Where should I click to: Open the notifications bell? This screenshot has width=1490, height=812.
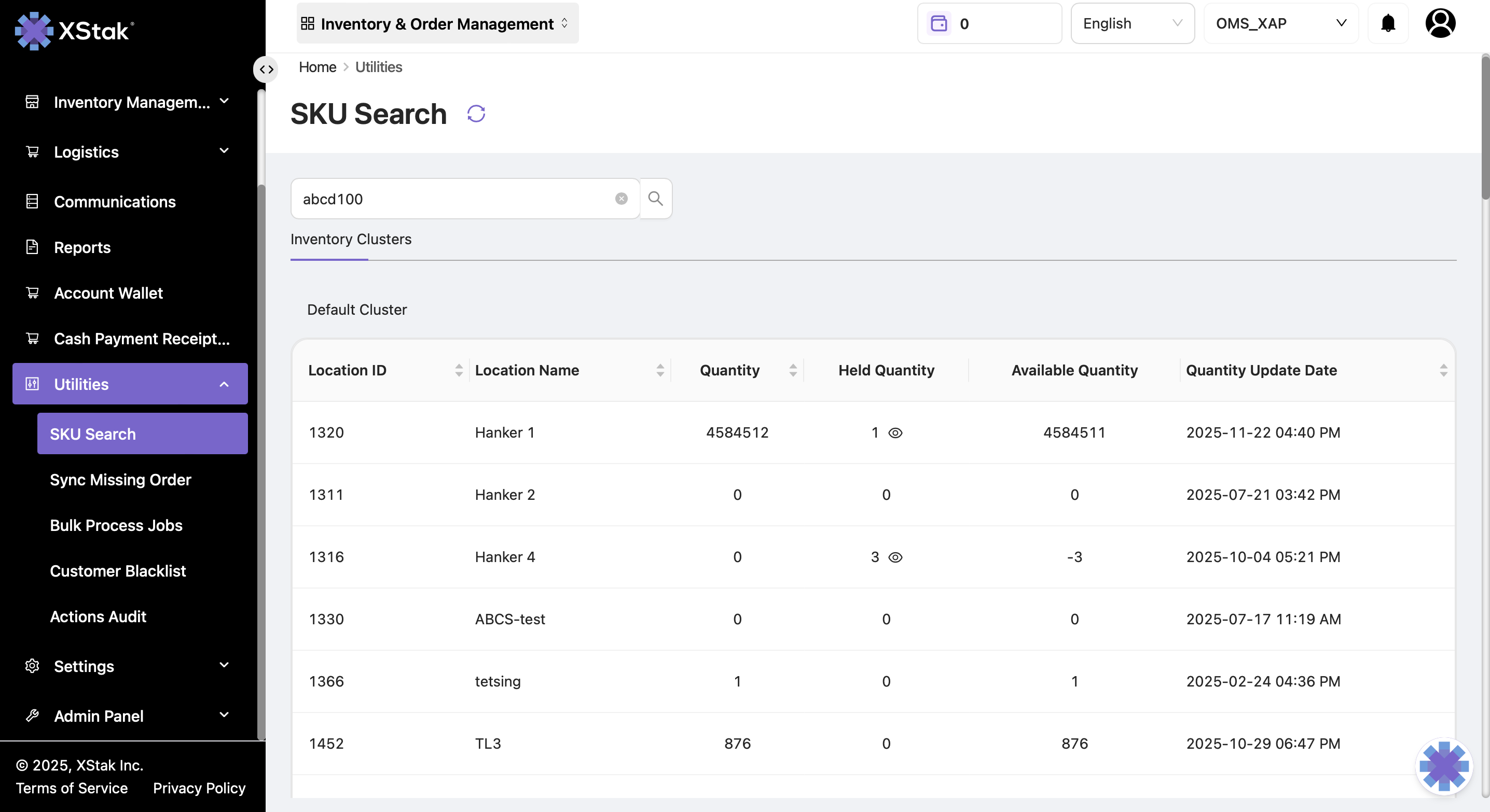click(1388, 24)
